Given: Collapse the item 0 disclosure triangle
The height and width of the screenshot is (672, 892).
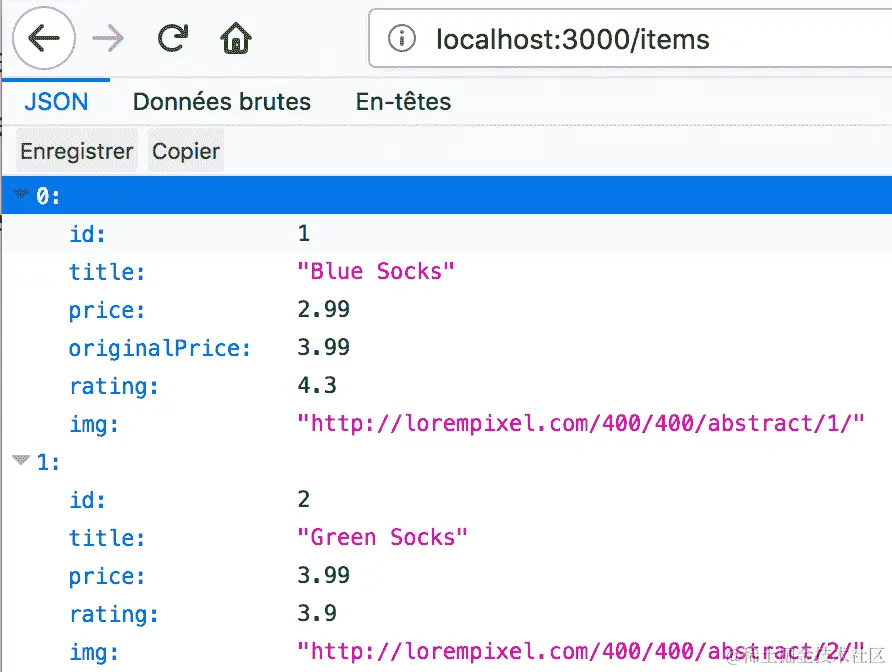Looking at the screenshot, I should coord(22,194).
